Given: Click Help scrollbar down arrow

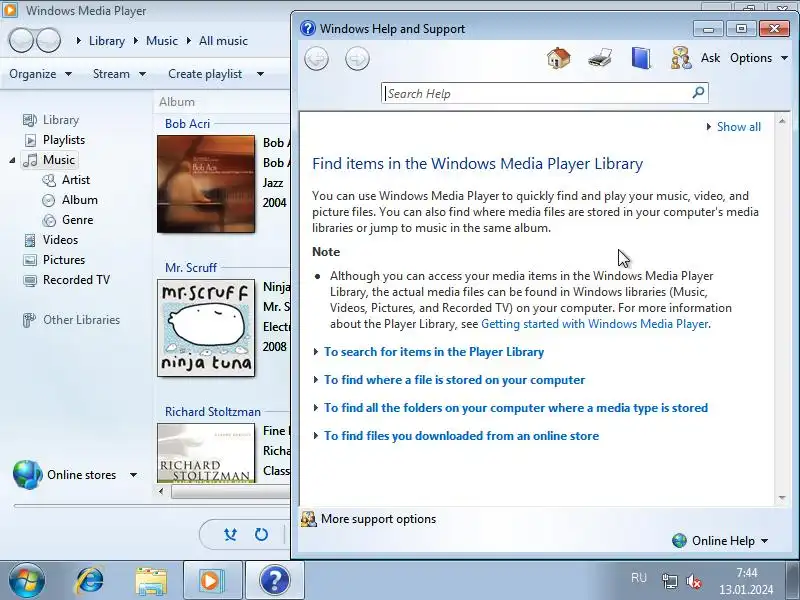Looking at the screenshot, I should click(x=782, y=497).
